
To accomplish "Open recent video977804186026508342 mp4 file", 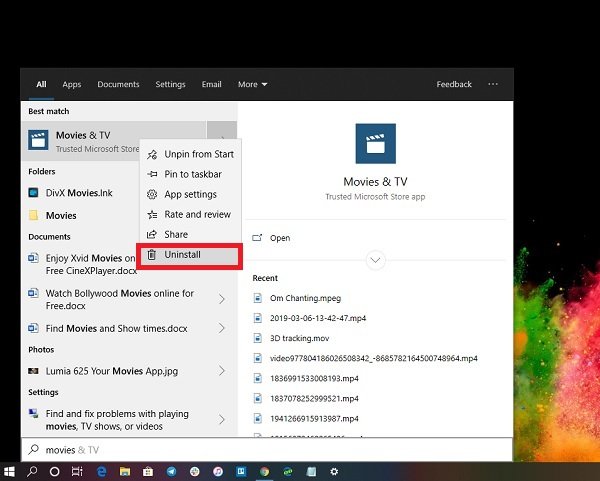I will [x=373, y=359].
